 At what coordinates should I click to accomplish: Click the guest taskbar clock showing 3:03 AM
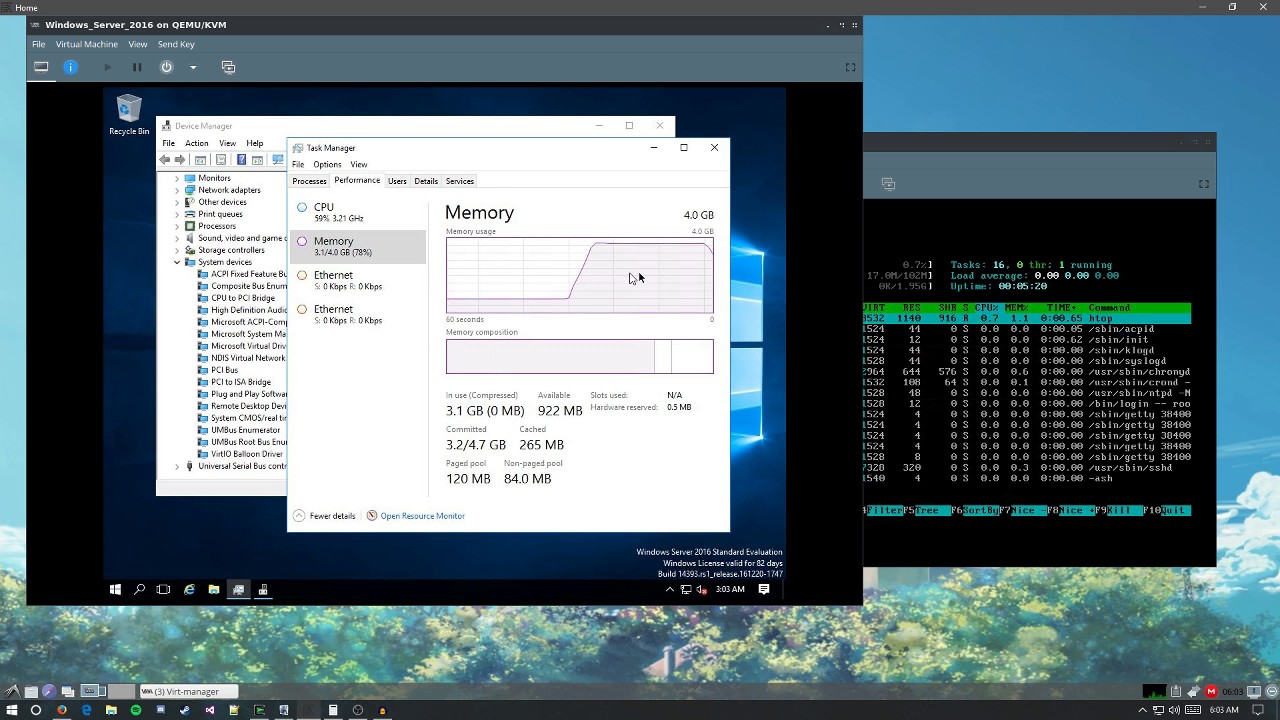pyautogui.click(x=730, y=590)
